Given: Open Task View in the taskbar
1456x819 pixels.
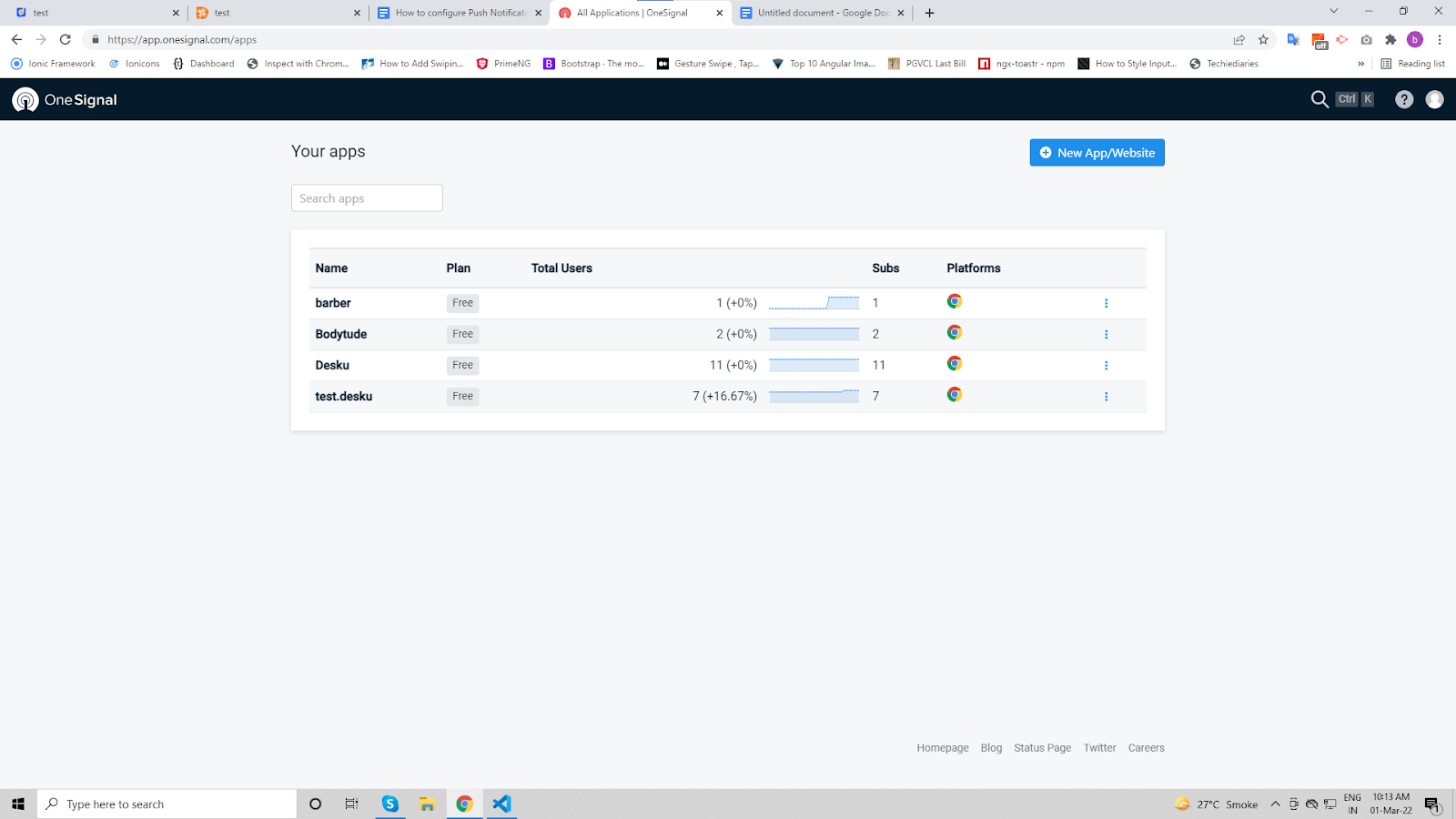Looking at the screenshot, I should [351, 804].
